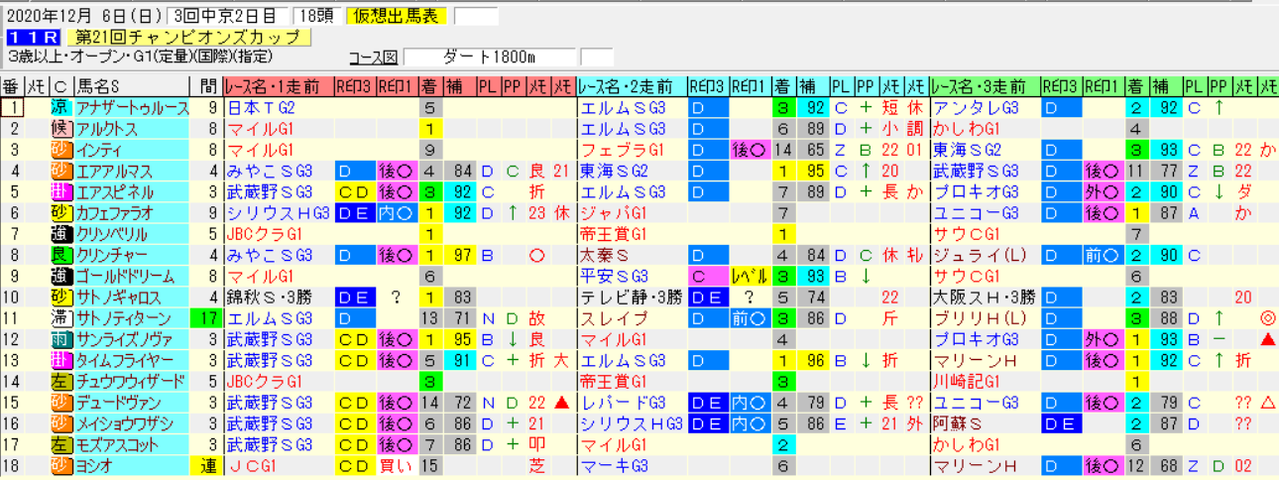Viewport: 1279px width, 480px height.
Task: Click the 買い cell in ヨシオ row
Action: [397, 465]
